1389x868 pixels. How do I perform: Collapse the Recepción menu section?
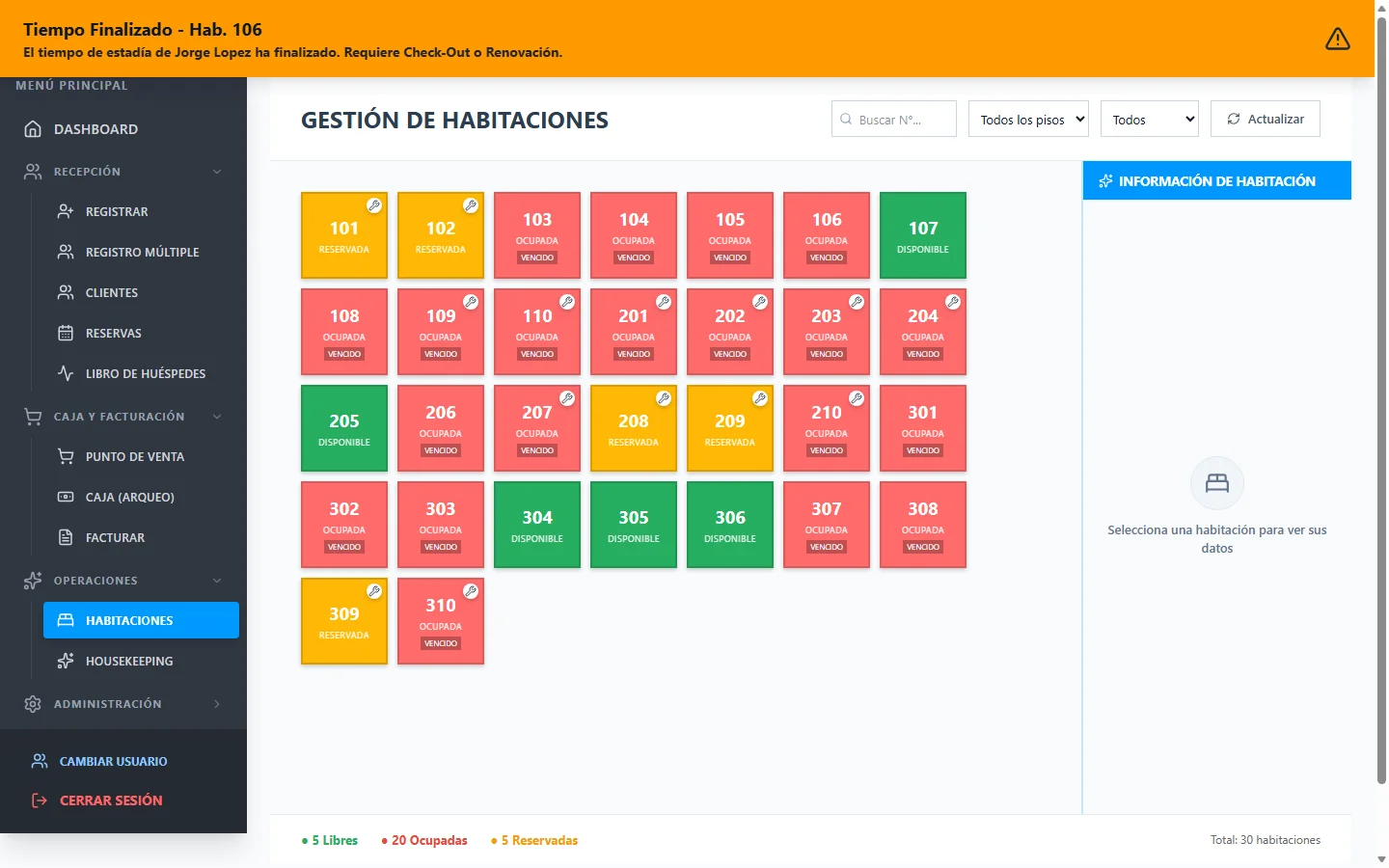click(x=123, y=172)
